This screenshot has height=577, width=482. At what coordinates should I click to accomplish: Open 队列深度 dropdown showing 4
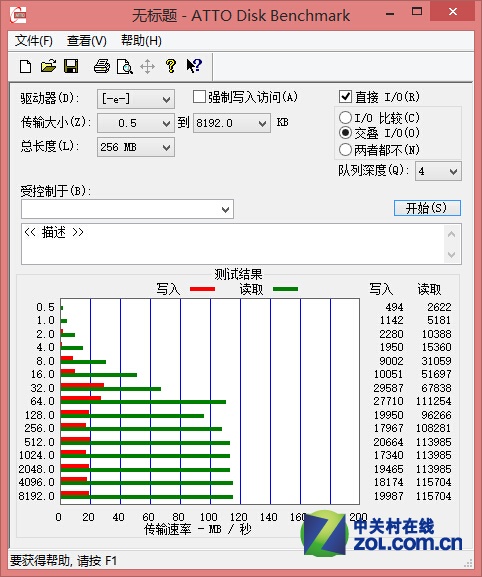point(438,171)
